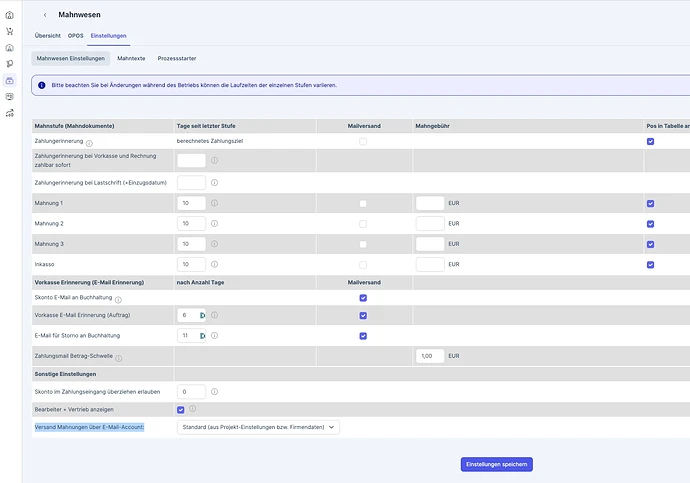Uncheck Pos in Tabelle for Mahnung 3
This screenshot has width=690, height=483.
point(650,244)
